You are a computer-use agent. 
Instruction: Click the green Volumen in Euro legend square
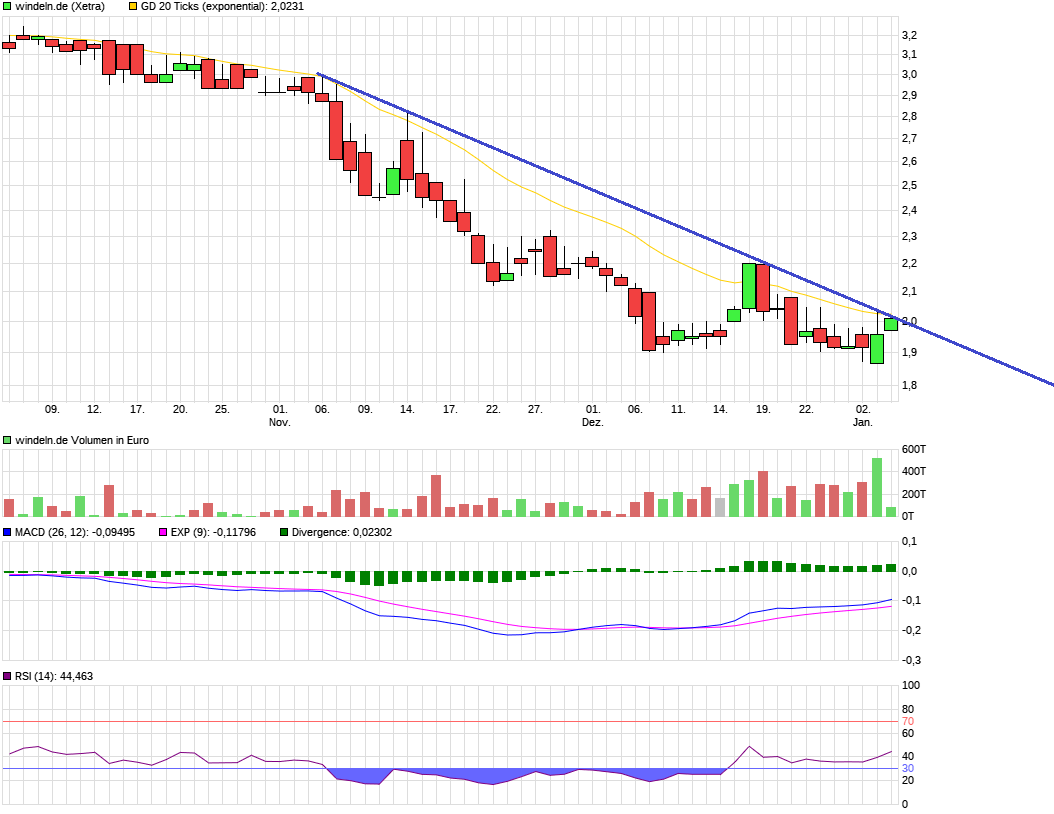pyautogui.click(x=7, y=440)
